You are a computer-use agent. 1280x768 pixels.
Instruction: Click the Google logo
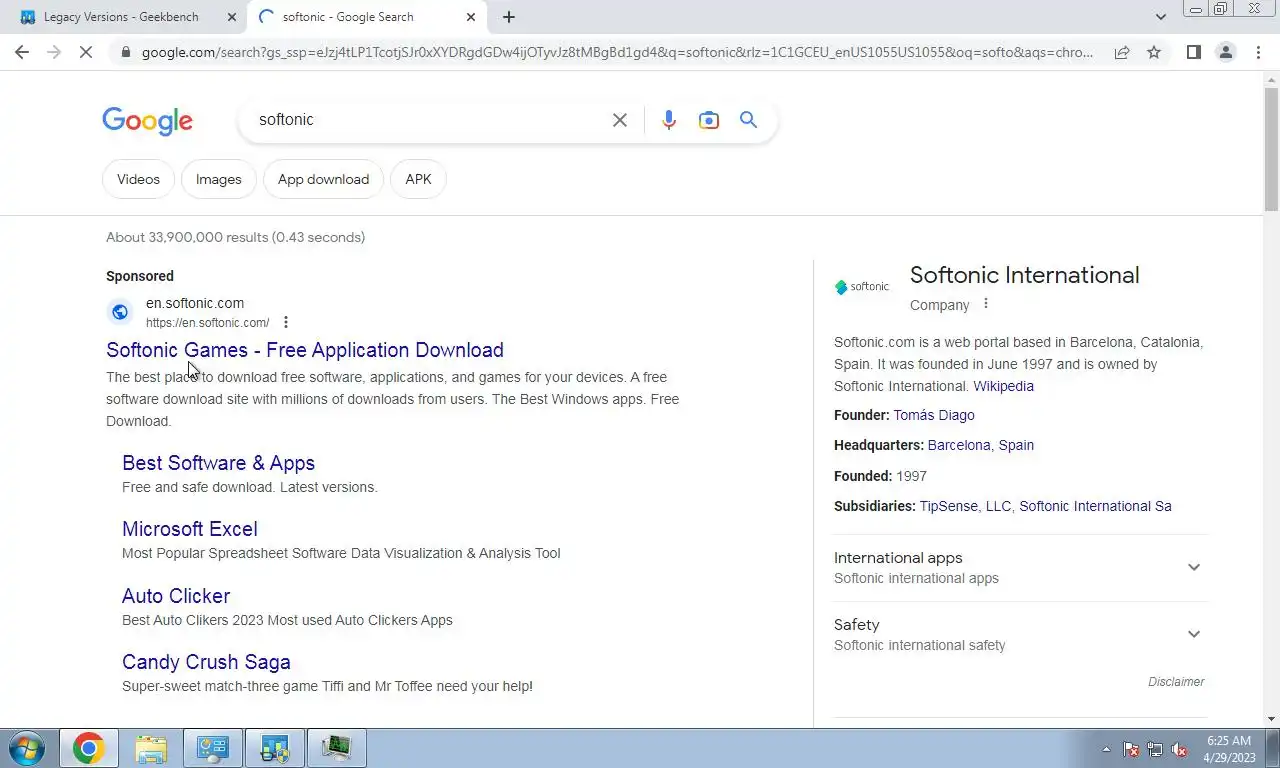pos(147,120)
